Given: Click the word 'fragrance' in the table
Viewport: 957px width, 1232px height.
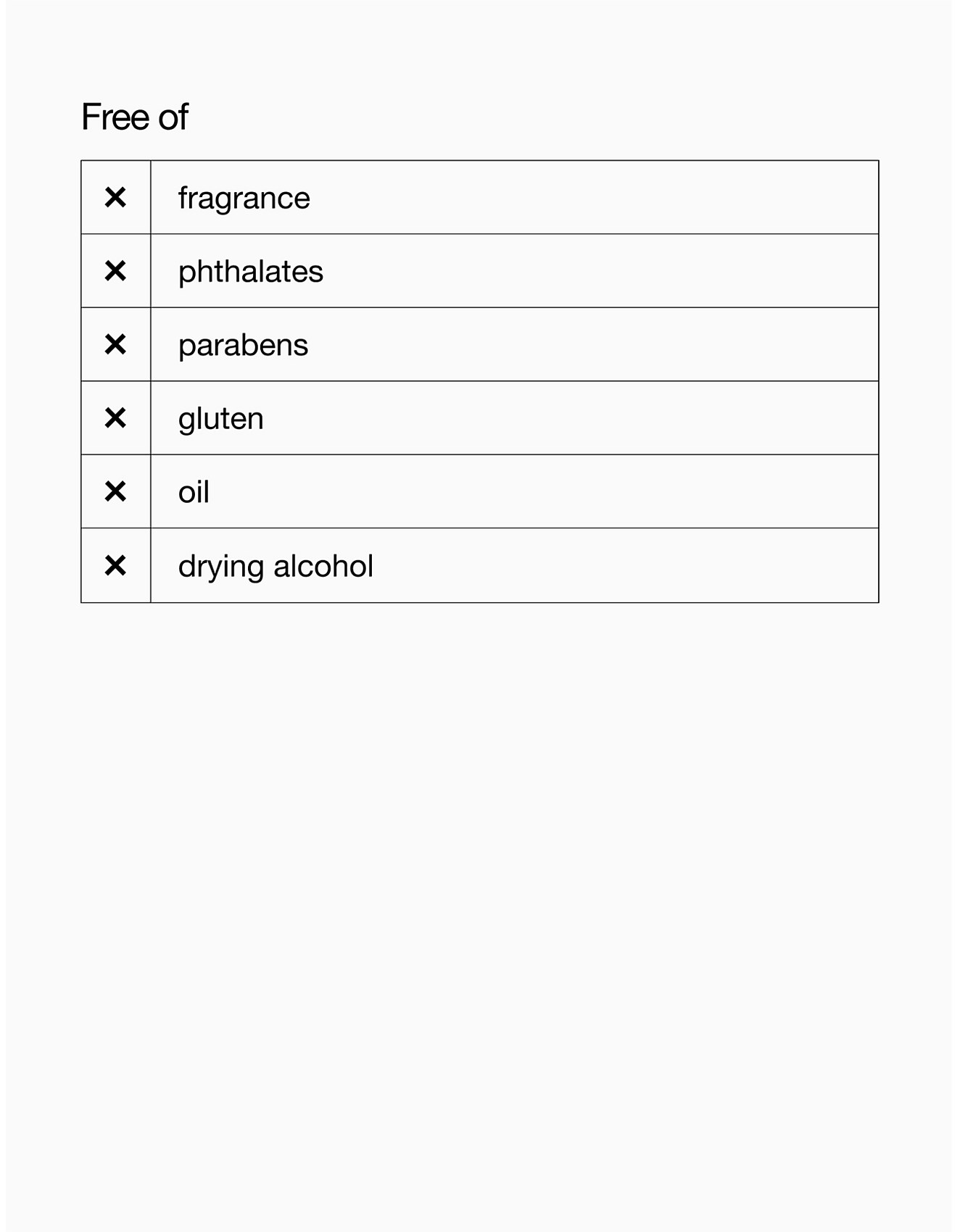Looking at the screenshot, I should [x=244, y=198].
